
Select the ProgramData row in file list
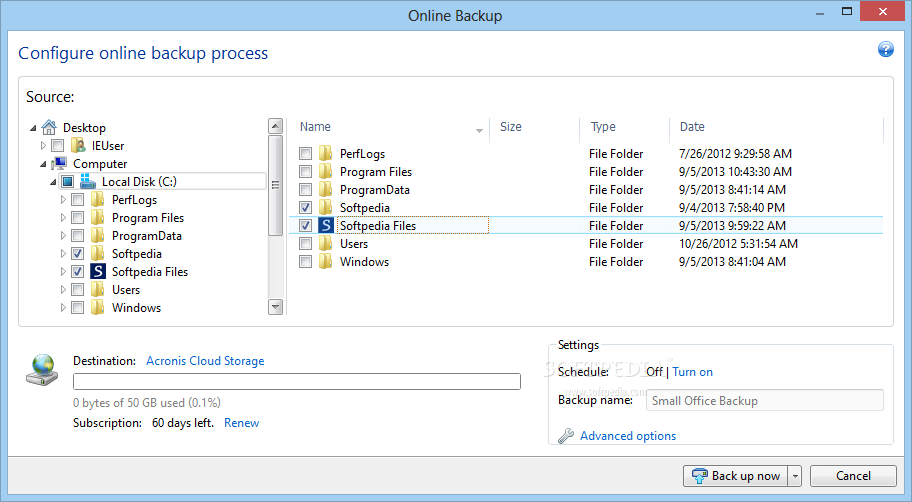pos(586,190)
